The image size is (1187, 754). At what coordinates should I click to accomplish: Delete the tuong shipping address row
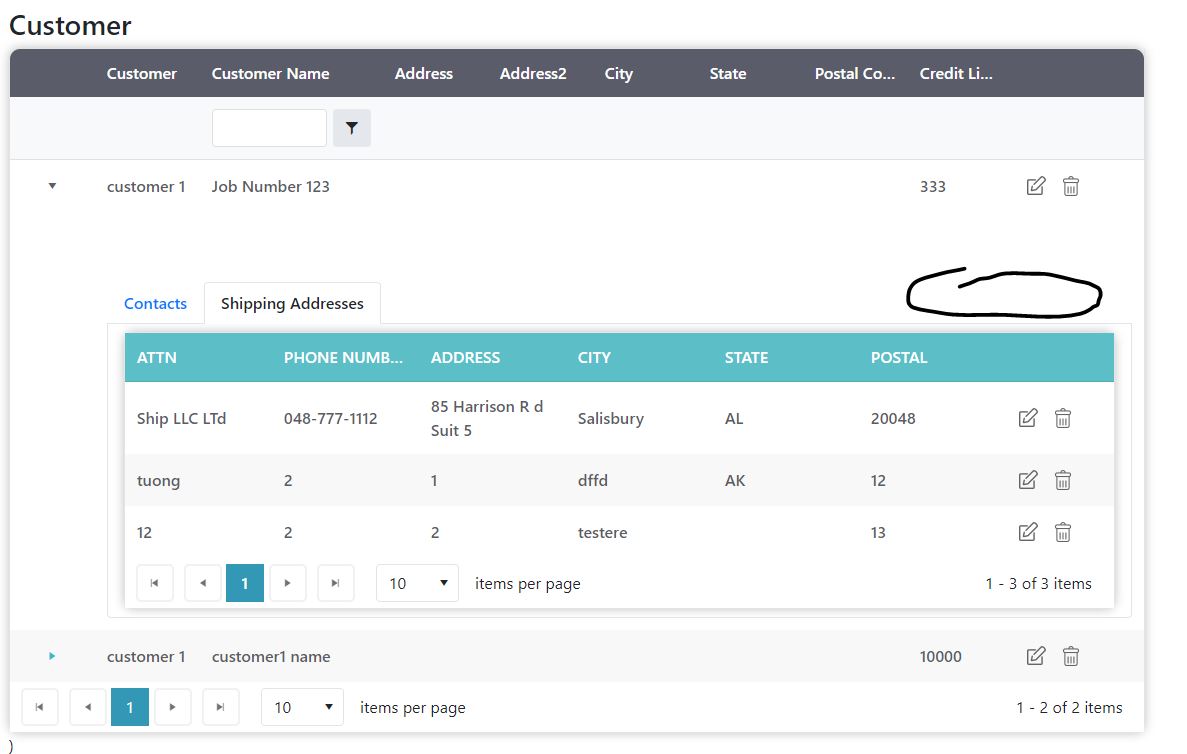pyautogui.click(x=1063, y=480)
